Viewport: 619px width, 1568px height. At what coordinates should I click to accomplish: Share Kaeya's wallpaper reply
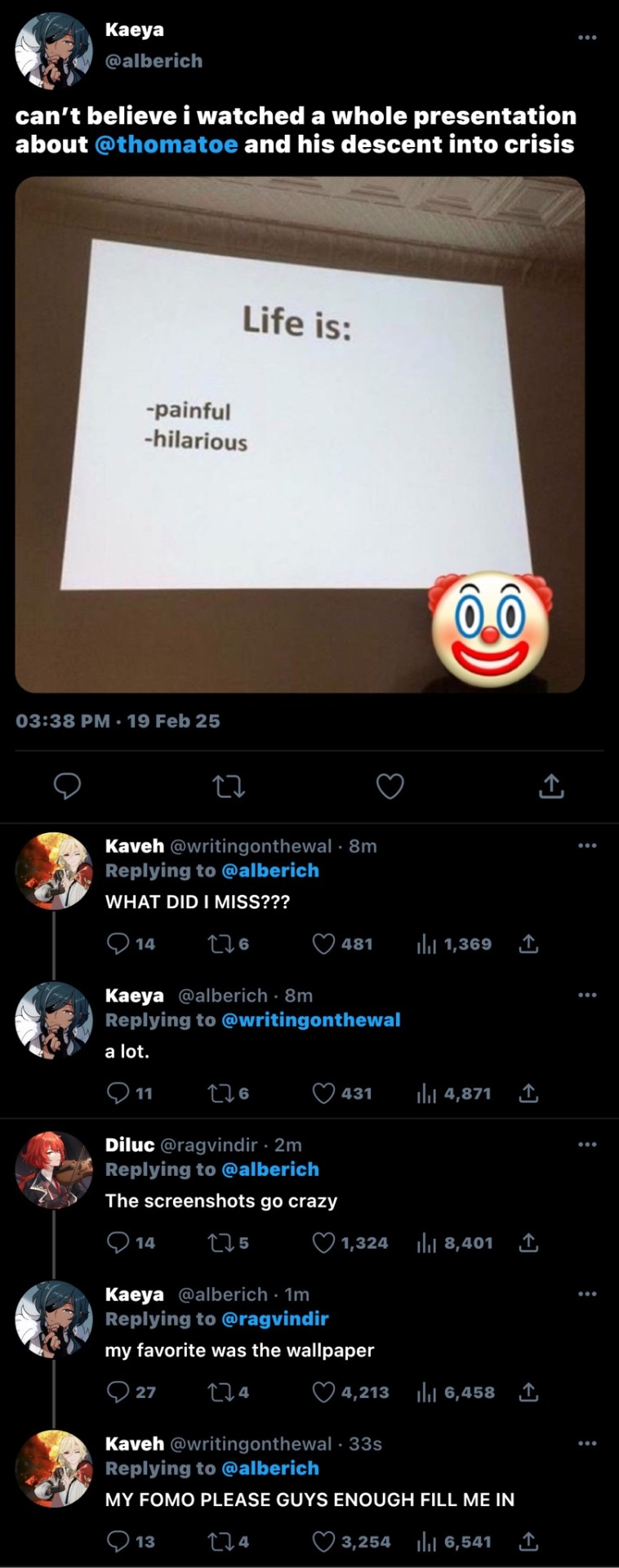[x=528, y=1392]
